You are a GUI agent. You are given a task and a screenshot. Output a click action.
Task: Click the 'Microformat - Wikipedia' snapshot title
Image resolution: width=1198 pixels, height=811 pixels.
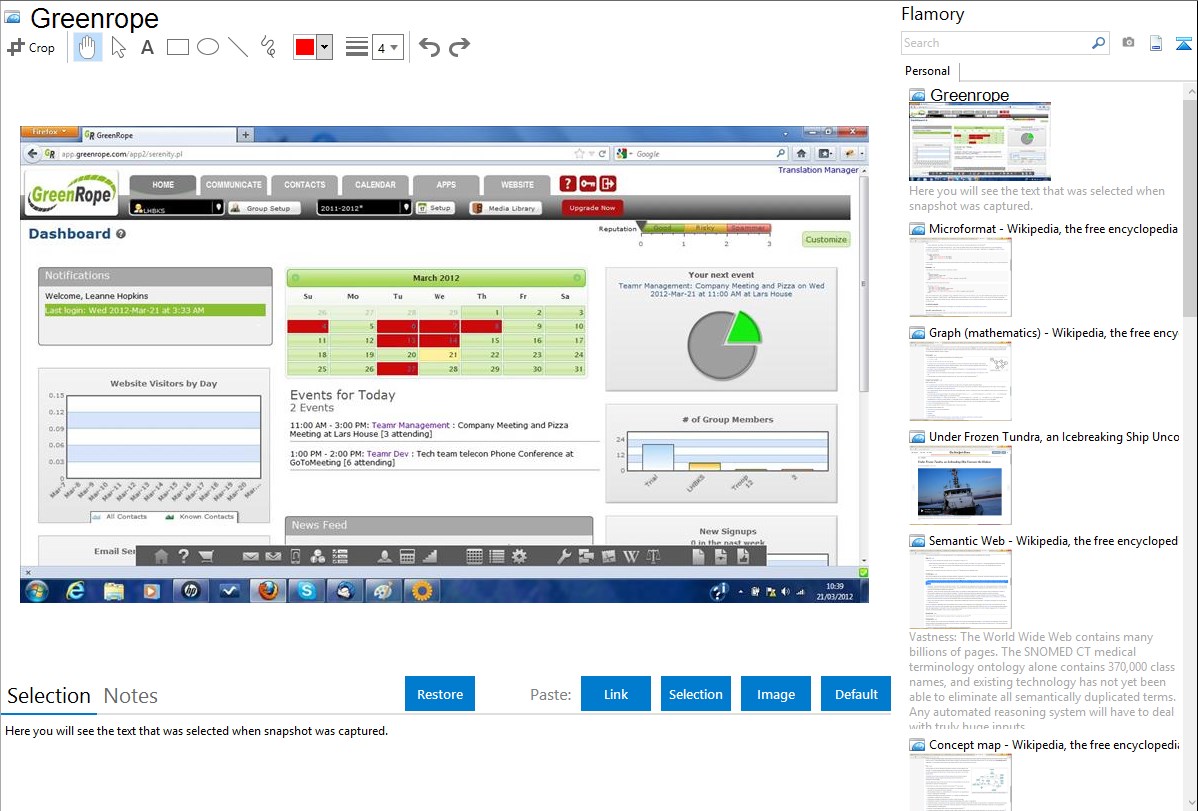1053,229
